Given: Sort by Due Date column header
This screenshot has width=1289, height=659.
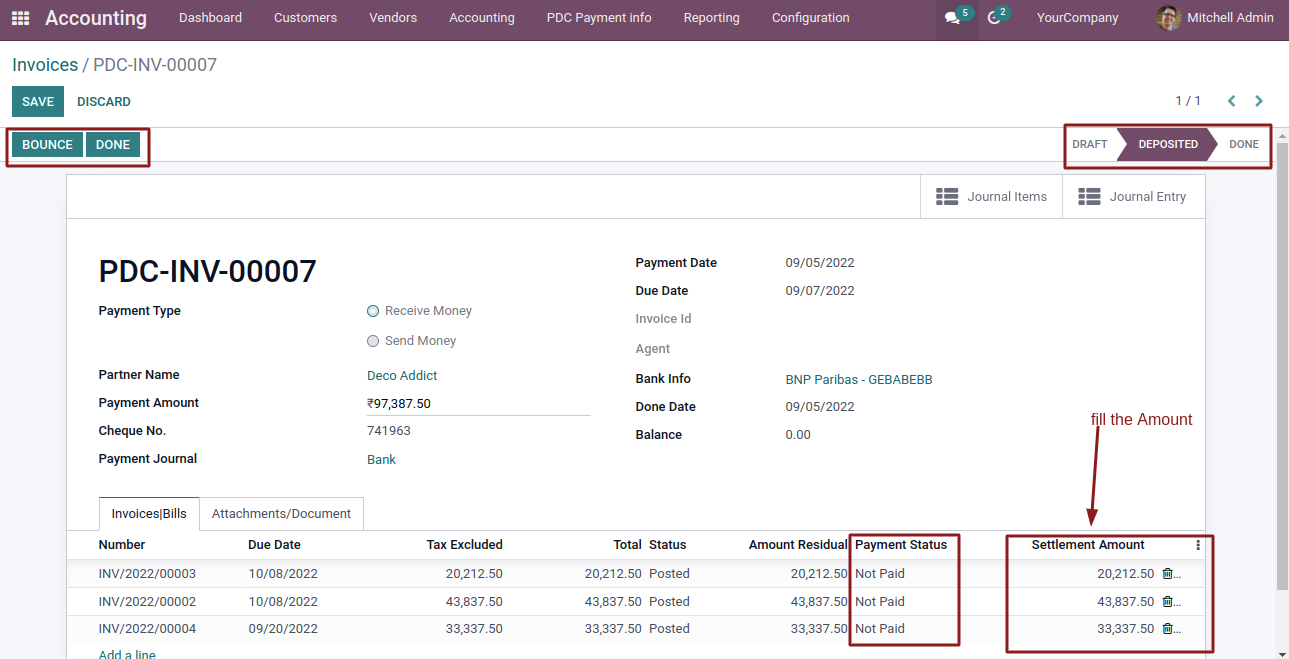Looking at the screenshot, I should [274, 545].
